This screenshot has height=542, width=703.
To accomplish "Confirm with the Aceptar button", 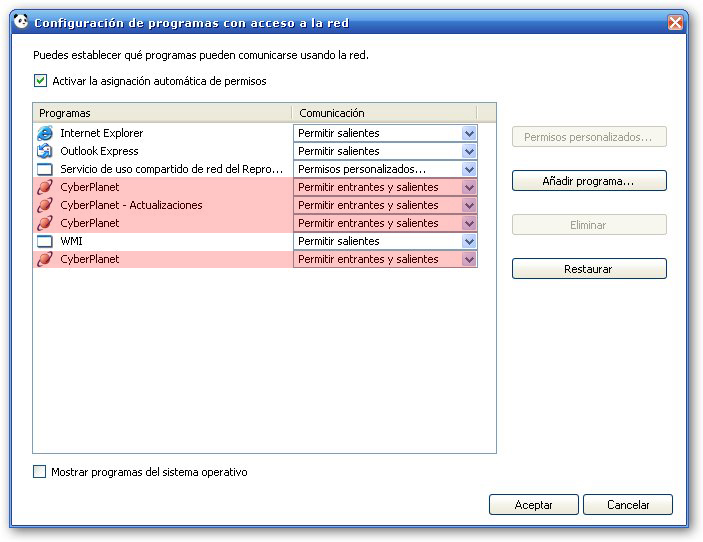I will [x=534, y=505].
